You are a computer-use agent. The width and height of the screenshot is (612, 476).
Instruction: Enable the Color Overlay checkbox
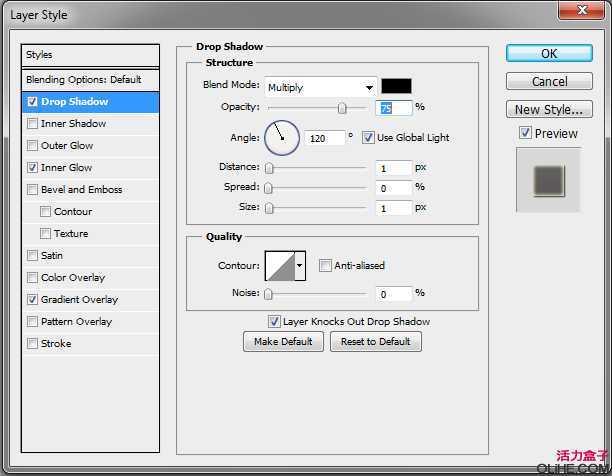pyautogui.click(x=32, y=277)
